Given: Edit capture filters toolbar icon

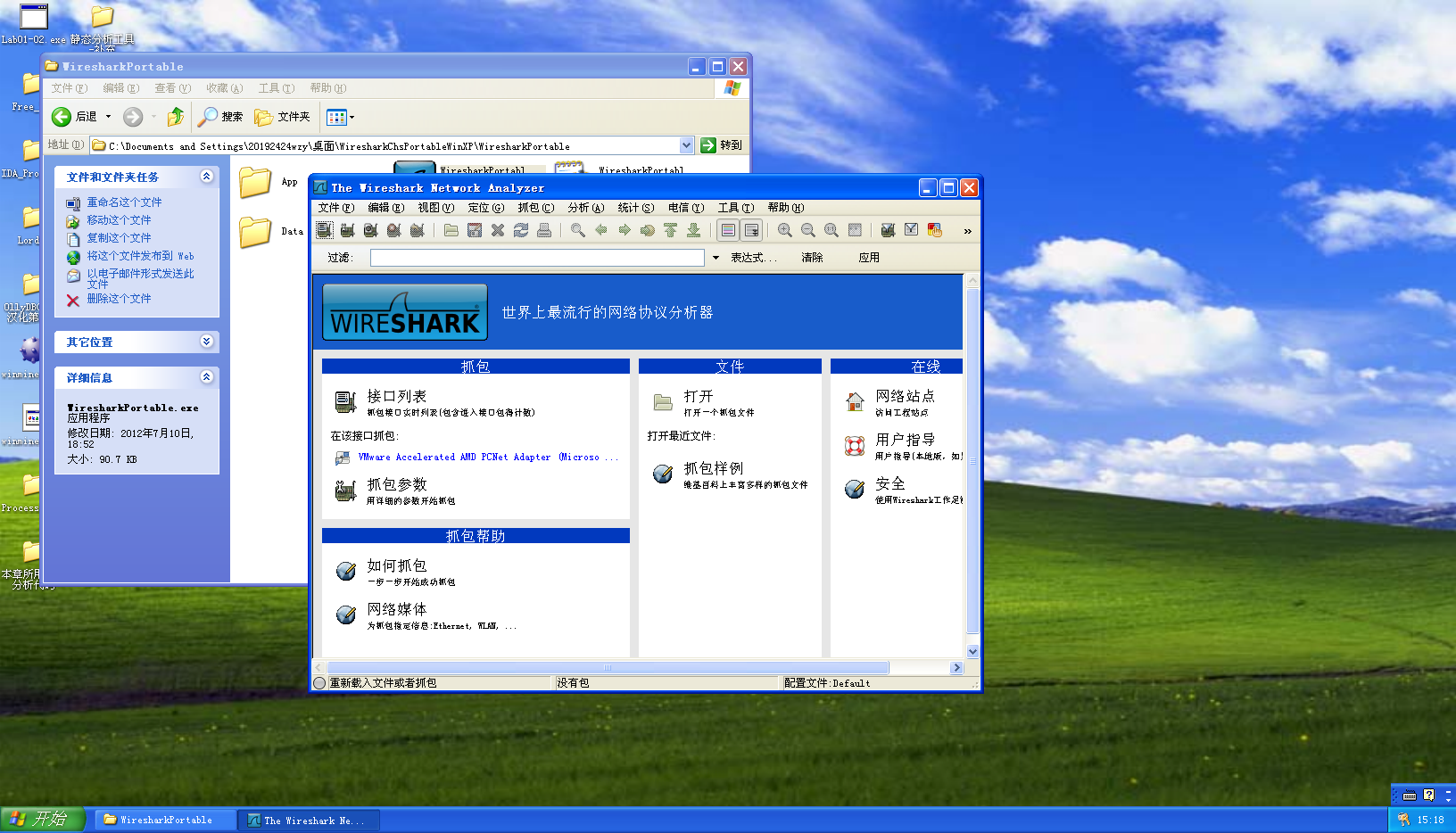Looking at the screenshot, I should 889,230.
